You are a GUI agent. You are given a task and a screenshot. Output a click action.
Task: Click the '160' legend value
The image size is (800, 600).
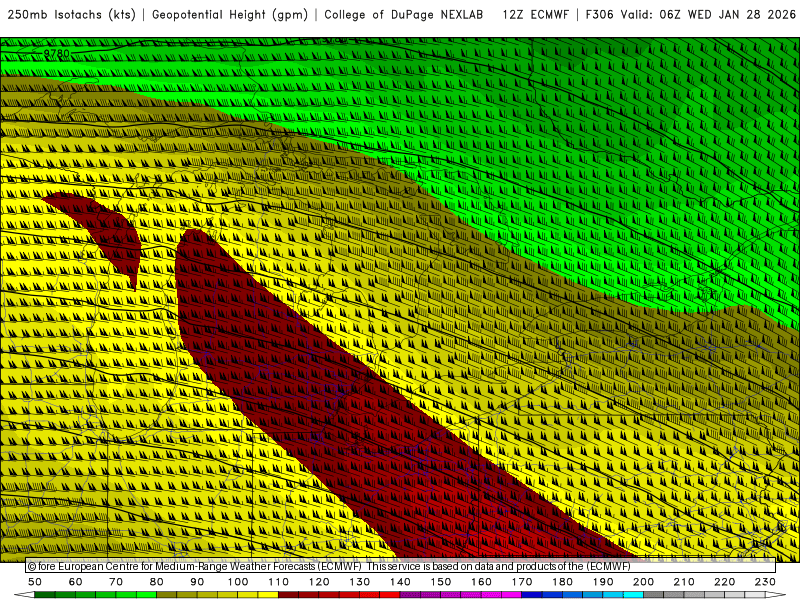[481, 582]
